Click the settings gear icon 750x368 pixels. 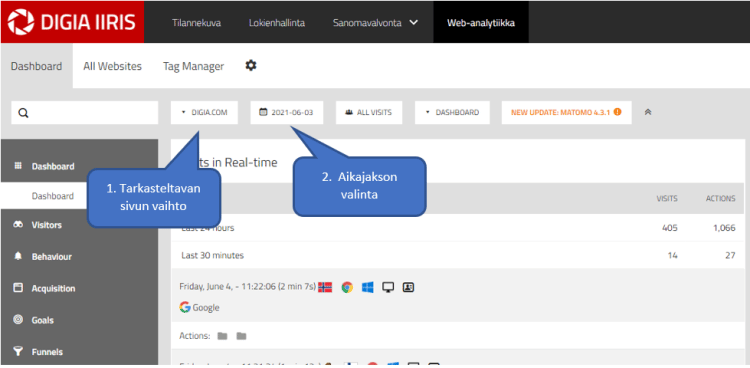coord(251,66)
